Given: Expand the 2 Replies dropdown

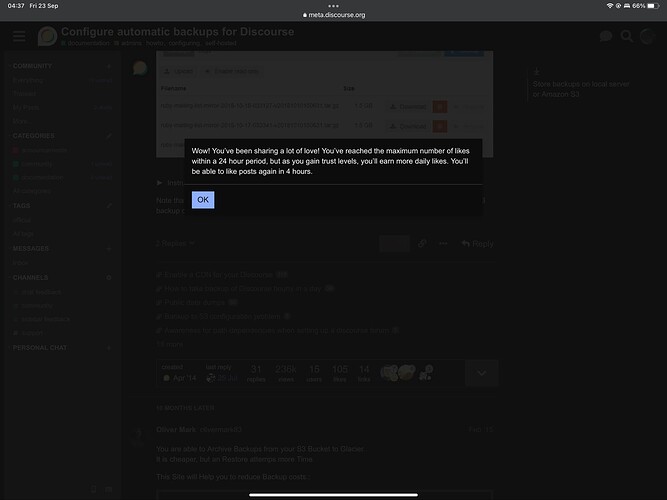Looking at the screenshot, I should (x=175, y=243).
